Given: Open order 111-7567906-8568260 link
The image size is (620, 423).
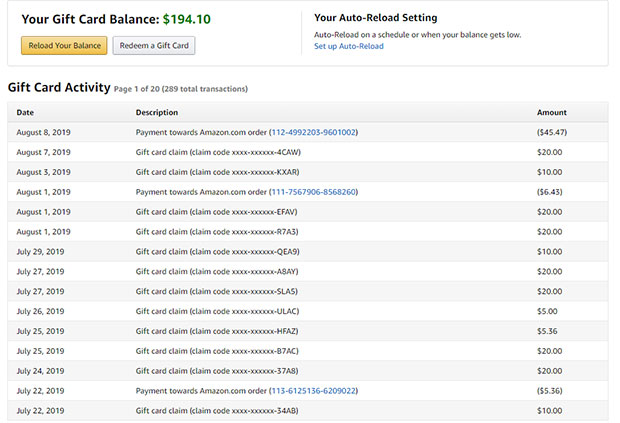Looking at the screenshot, I should click(314, 192).
